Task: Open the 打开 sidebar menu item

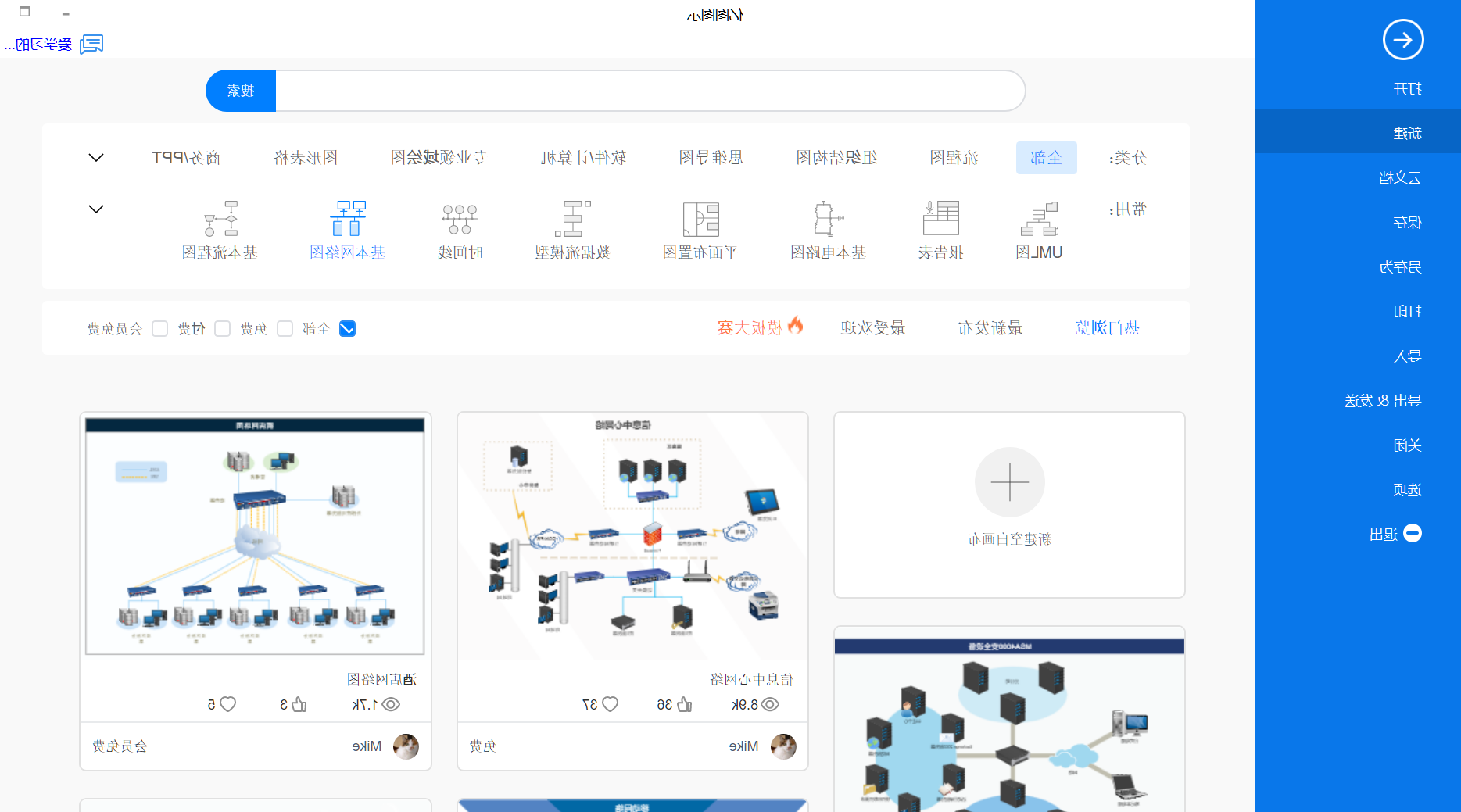Action: pyautogui.click(x=1358, y=89)
